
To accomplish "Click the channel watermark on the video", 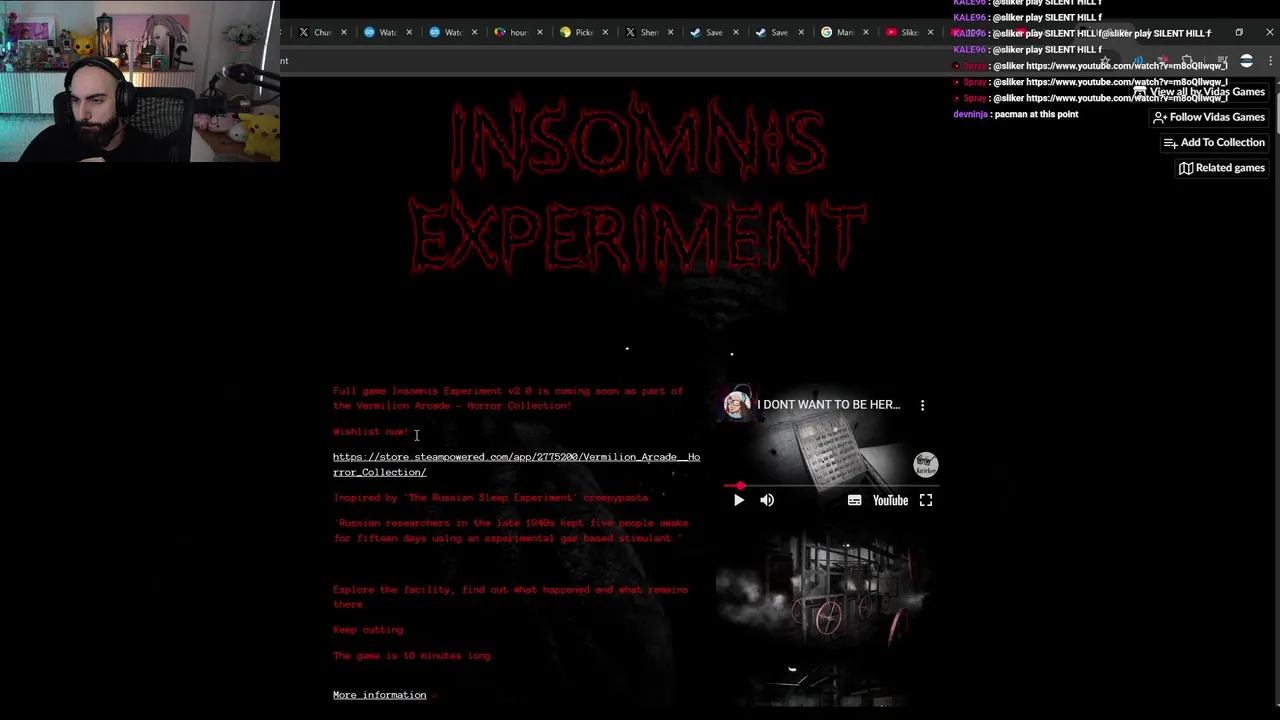I will pyautogui.click(x=926, y=465).
